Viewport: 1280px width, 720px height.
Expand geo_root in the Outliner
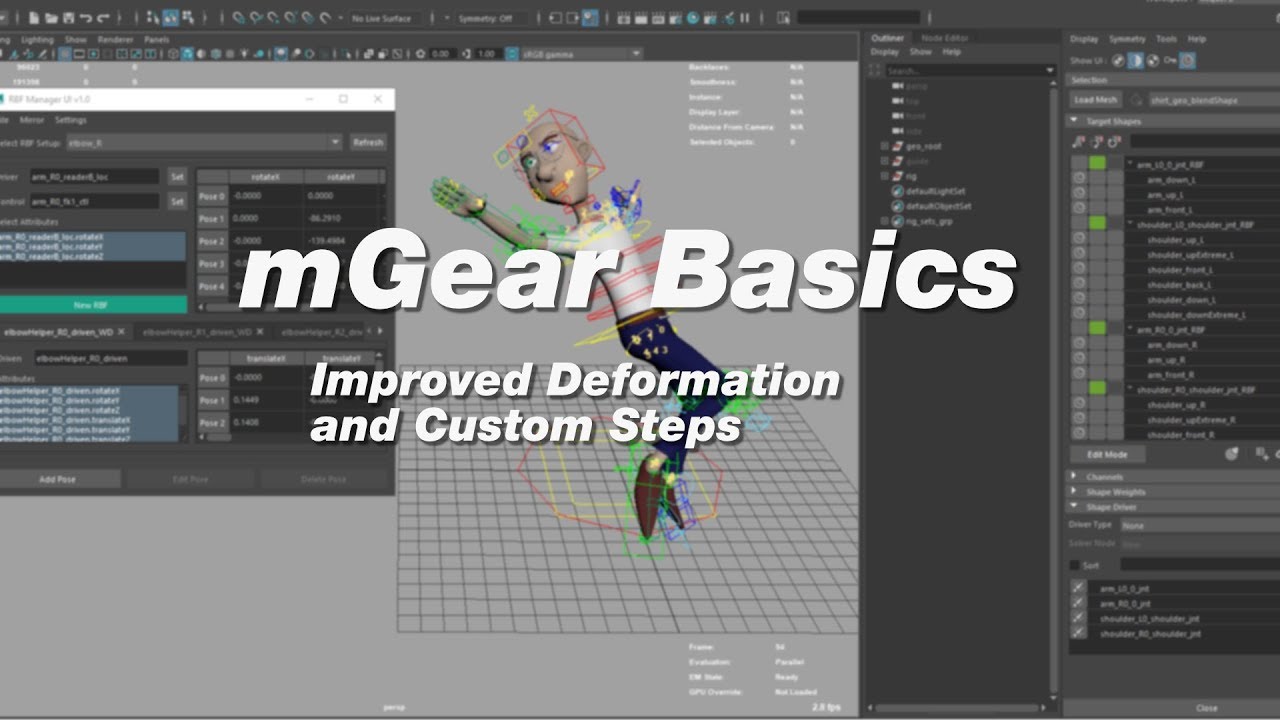(884, 146)
